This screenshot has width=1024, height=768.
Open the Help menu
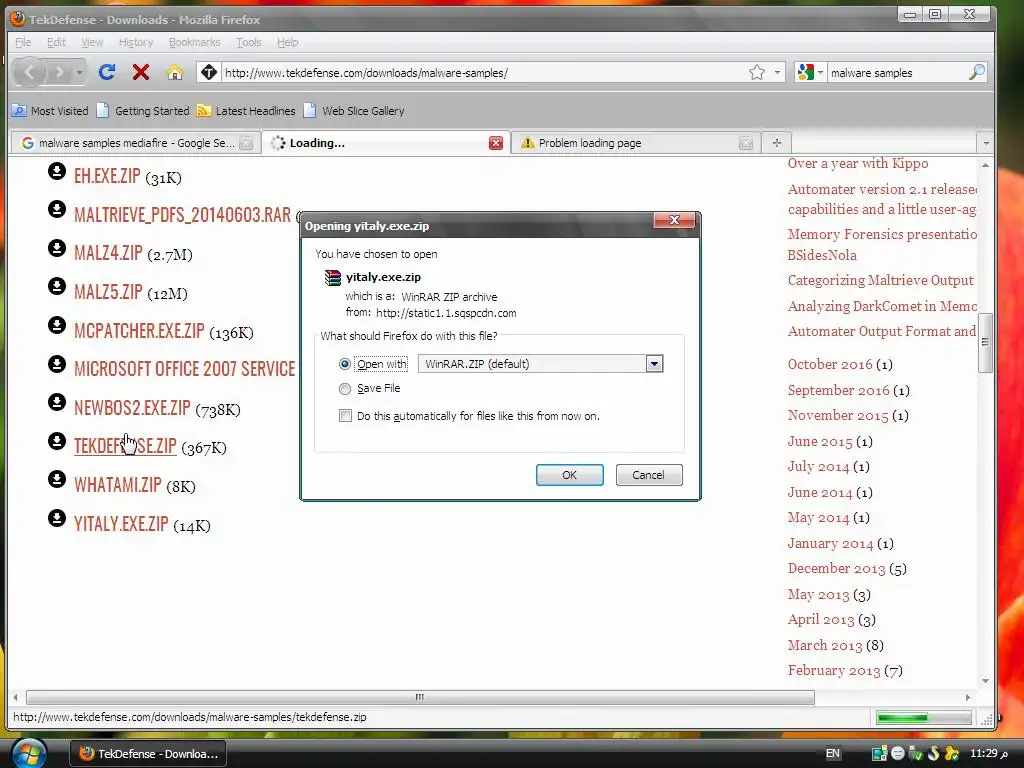click(x=287, y=42)
